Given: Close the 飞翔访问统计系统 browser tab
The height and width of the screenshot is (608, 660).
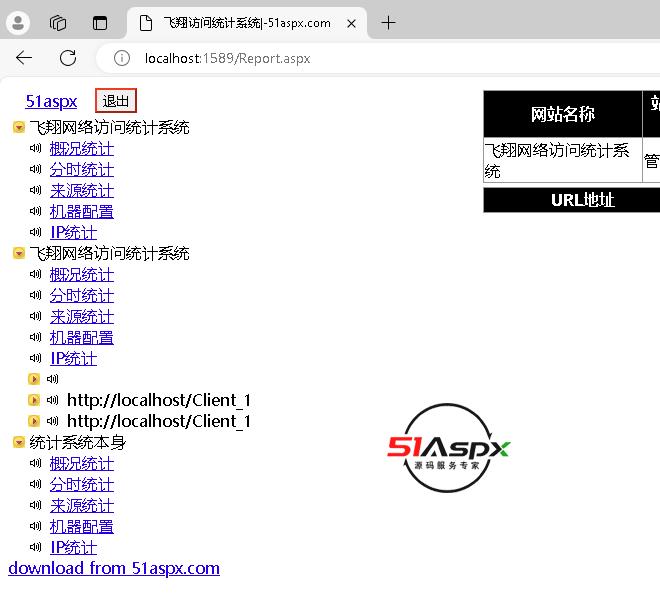Looking at the screenshot, I should tap(351, 24).
